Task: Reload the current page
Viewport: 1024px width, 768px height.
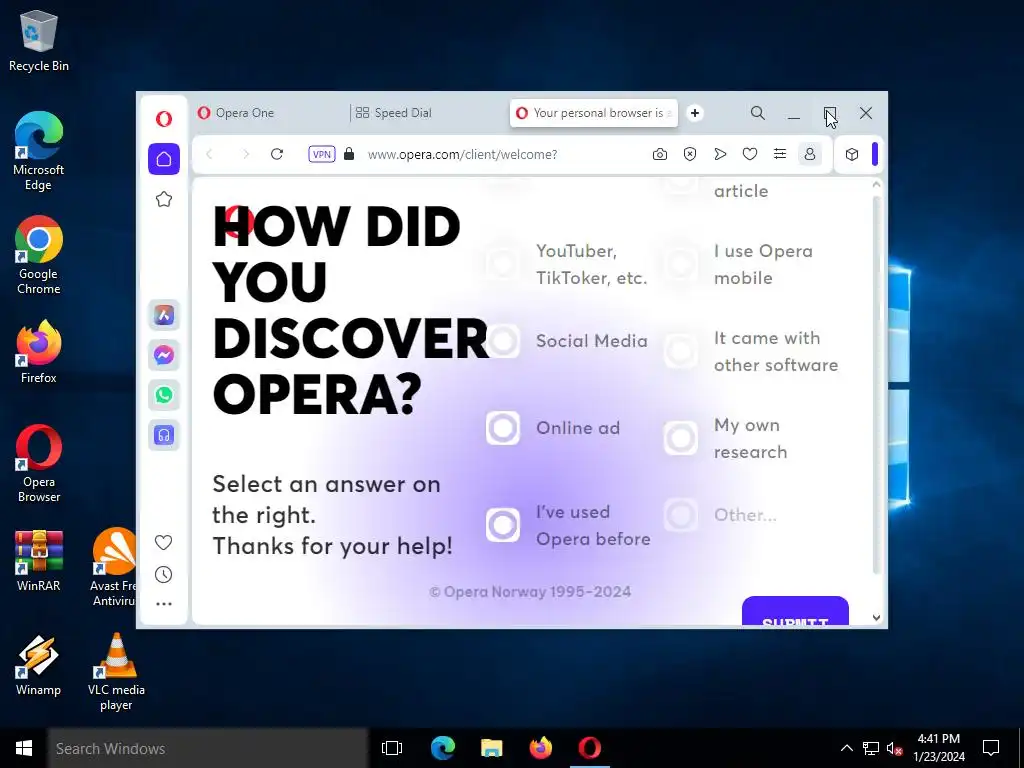Action: [277, 154]
